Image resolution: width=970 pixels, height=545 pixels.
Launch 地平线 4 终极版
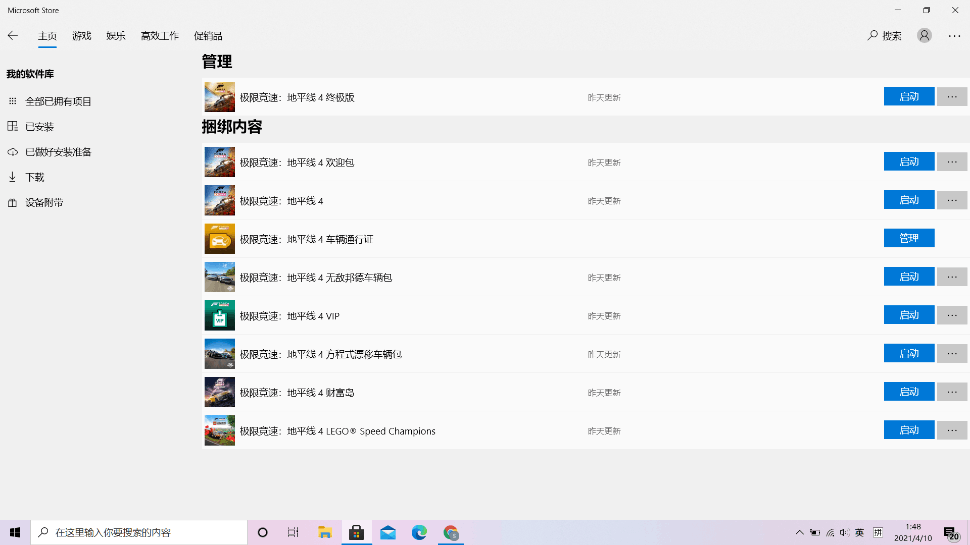[909, 97]
